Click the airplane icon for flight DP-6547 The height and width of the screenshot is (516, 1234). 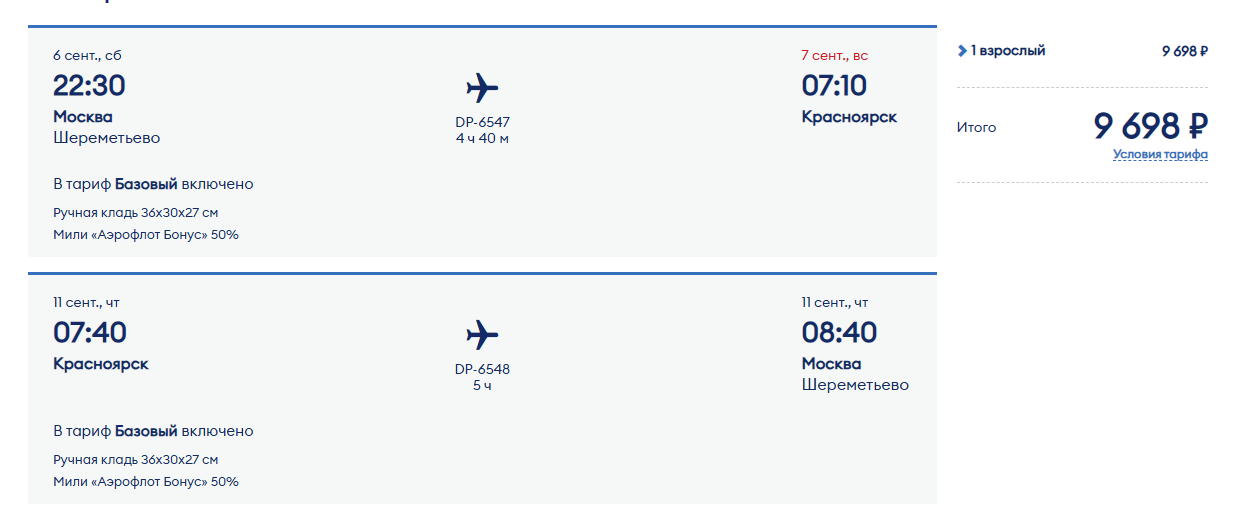(x=482, y=88)
